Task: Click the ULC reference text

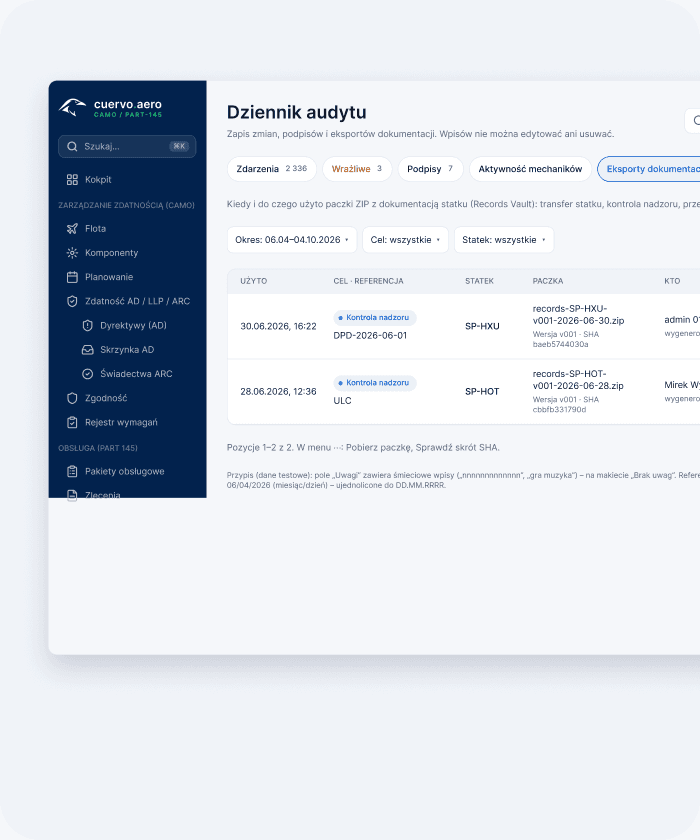Action: [x=342, y=401]
